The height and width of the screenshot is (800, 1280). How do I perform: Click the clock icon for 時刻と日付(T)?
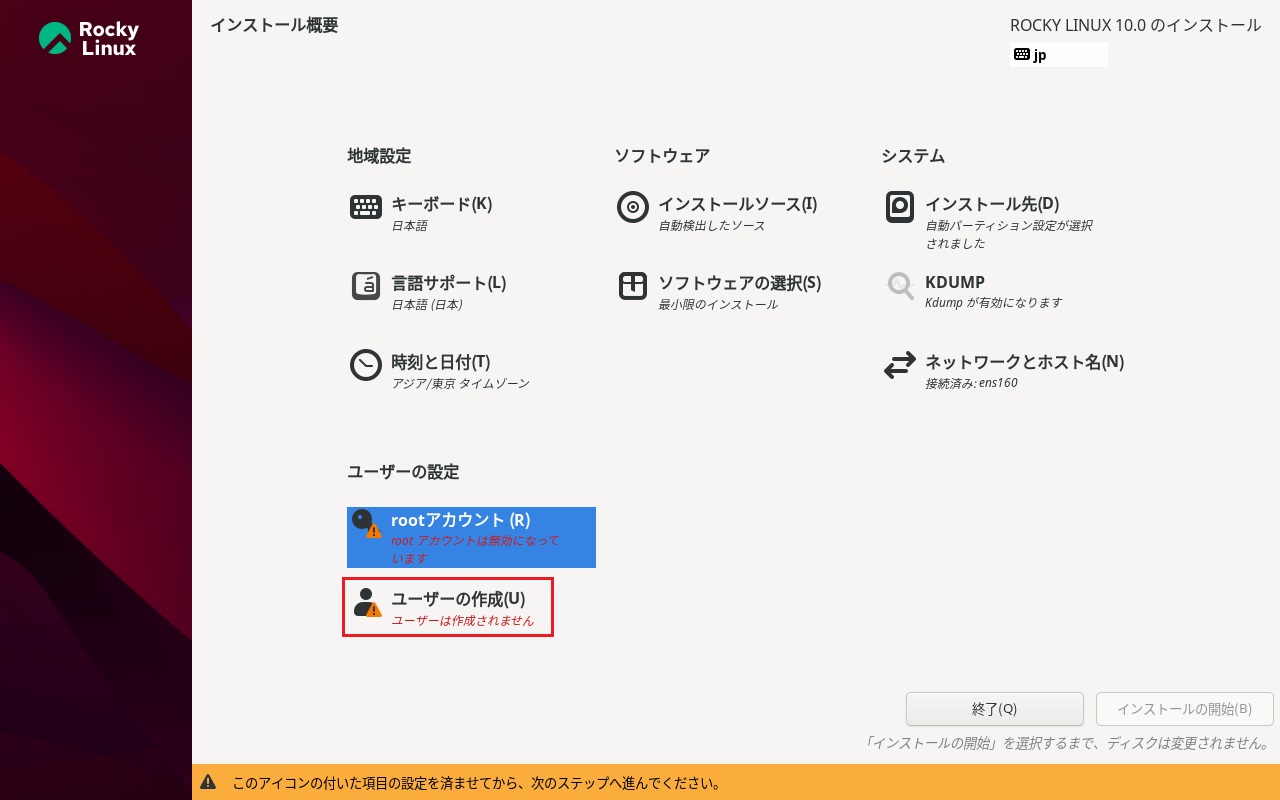366,365
